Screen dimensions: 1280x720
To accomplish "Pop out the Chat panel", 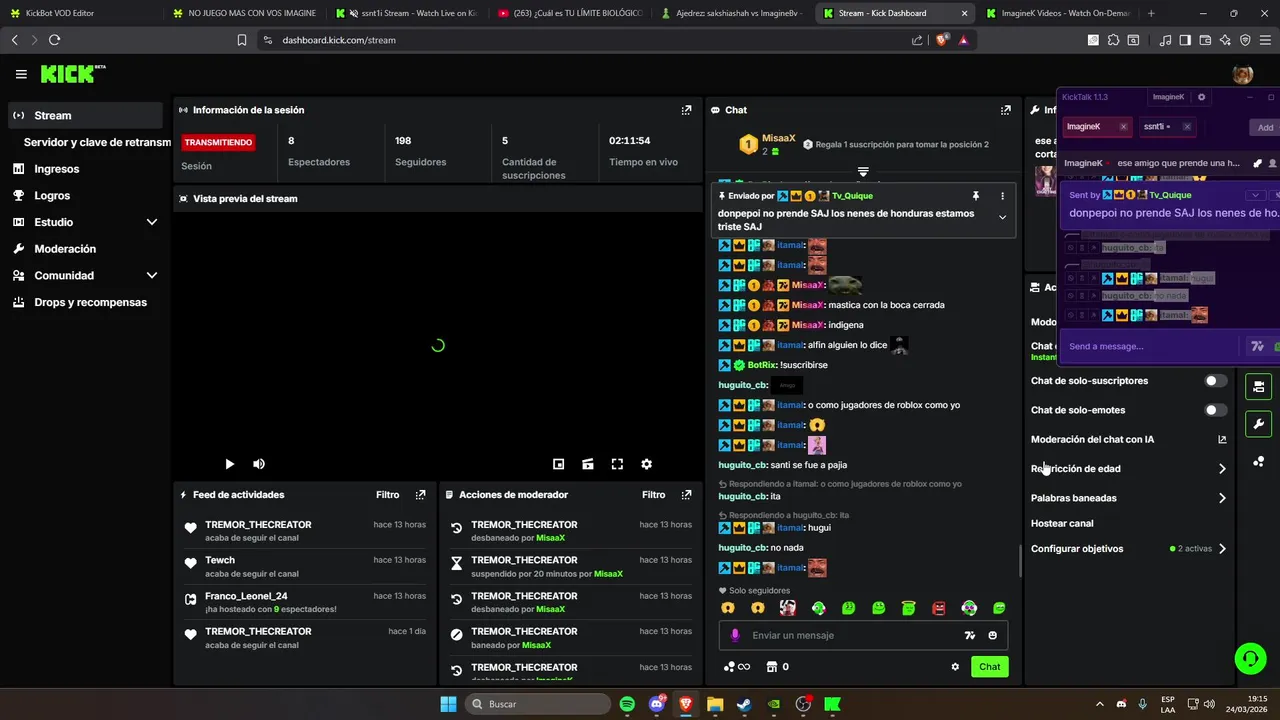I will point(1005,110).
